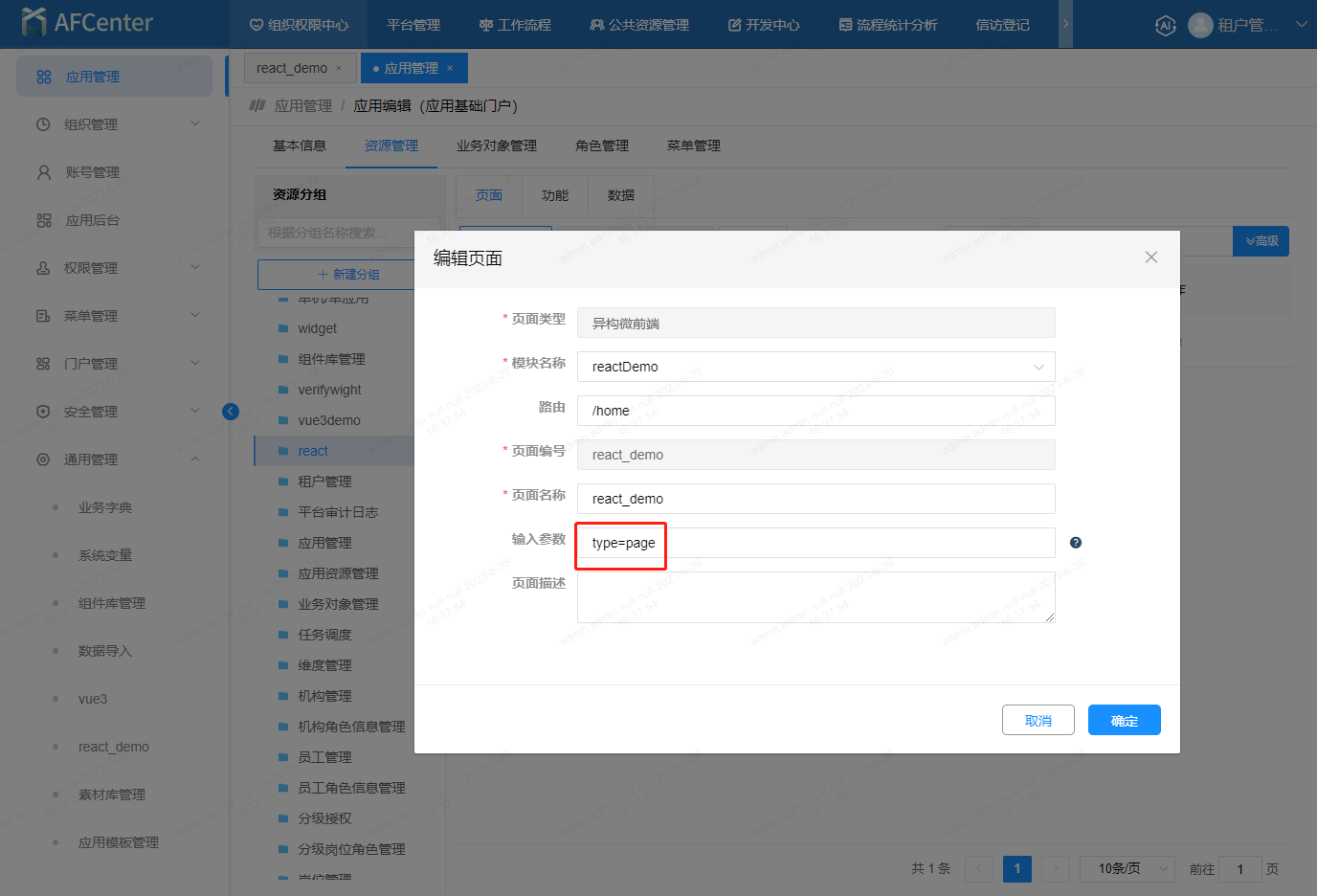Screen dimensions: 1317x896
Task: Open the module name dropdown
Action: pos(815,367)
